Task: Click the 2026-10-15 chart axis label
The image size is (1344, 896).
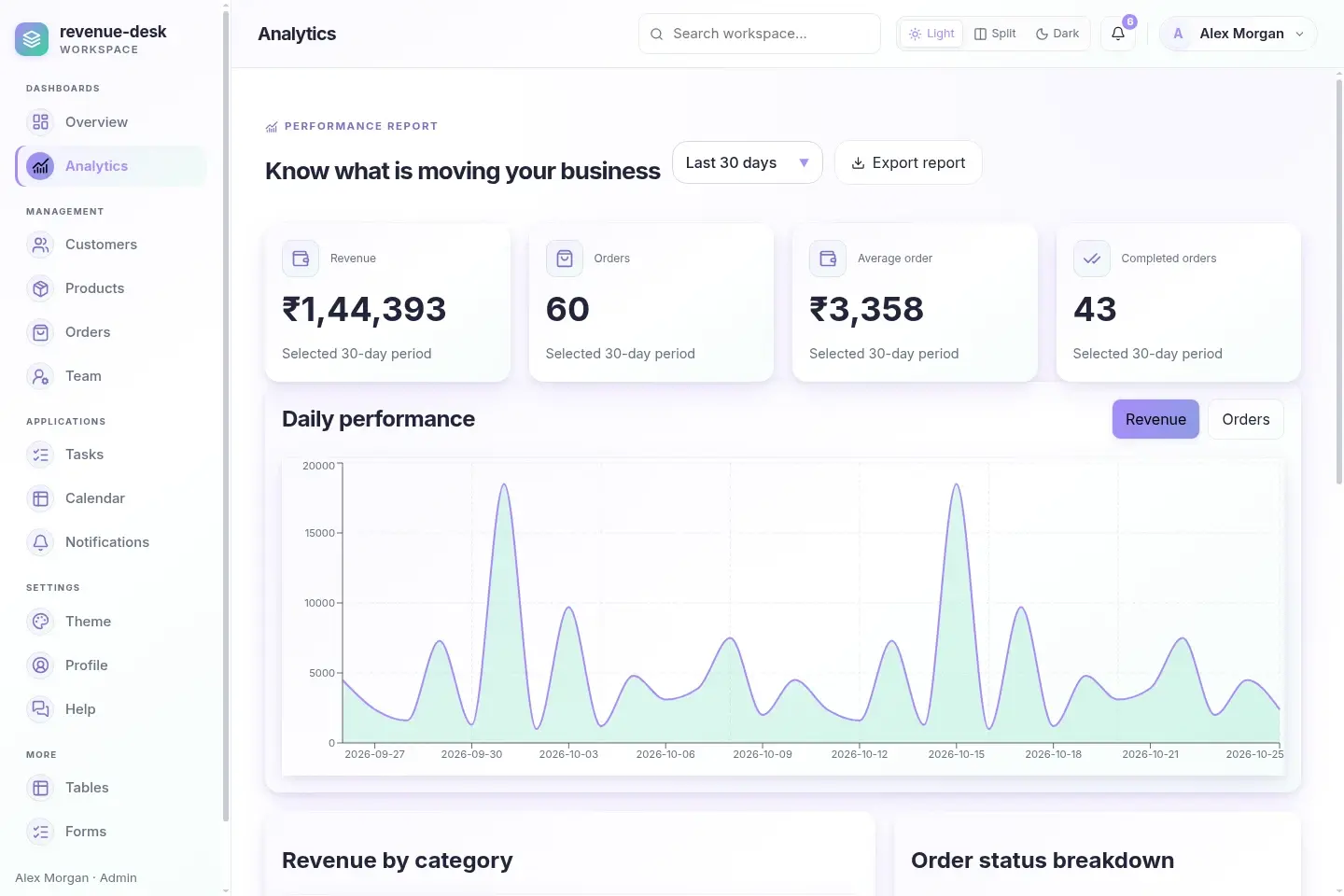Action: tap(956, 754)
